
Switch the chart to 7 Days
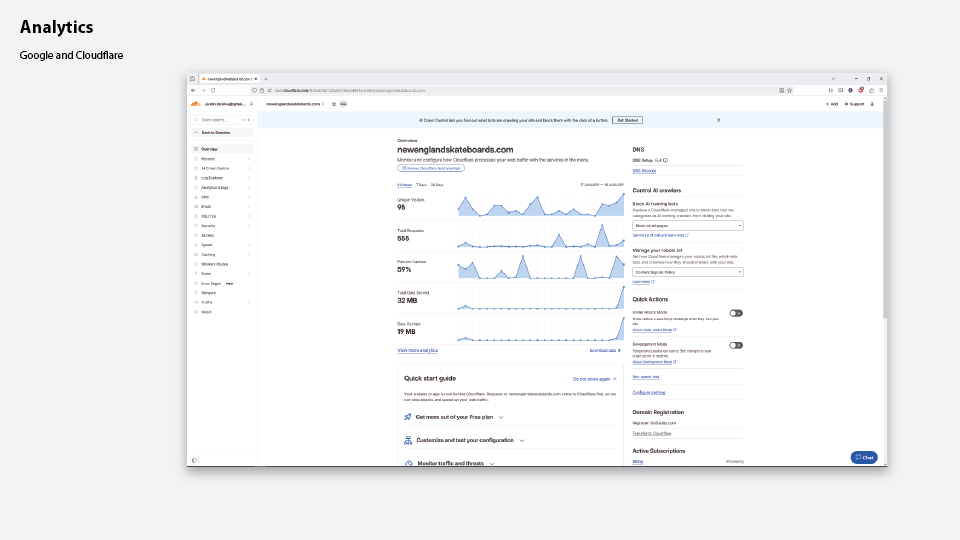click(x=421, y=185)
